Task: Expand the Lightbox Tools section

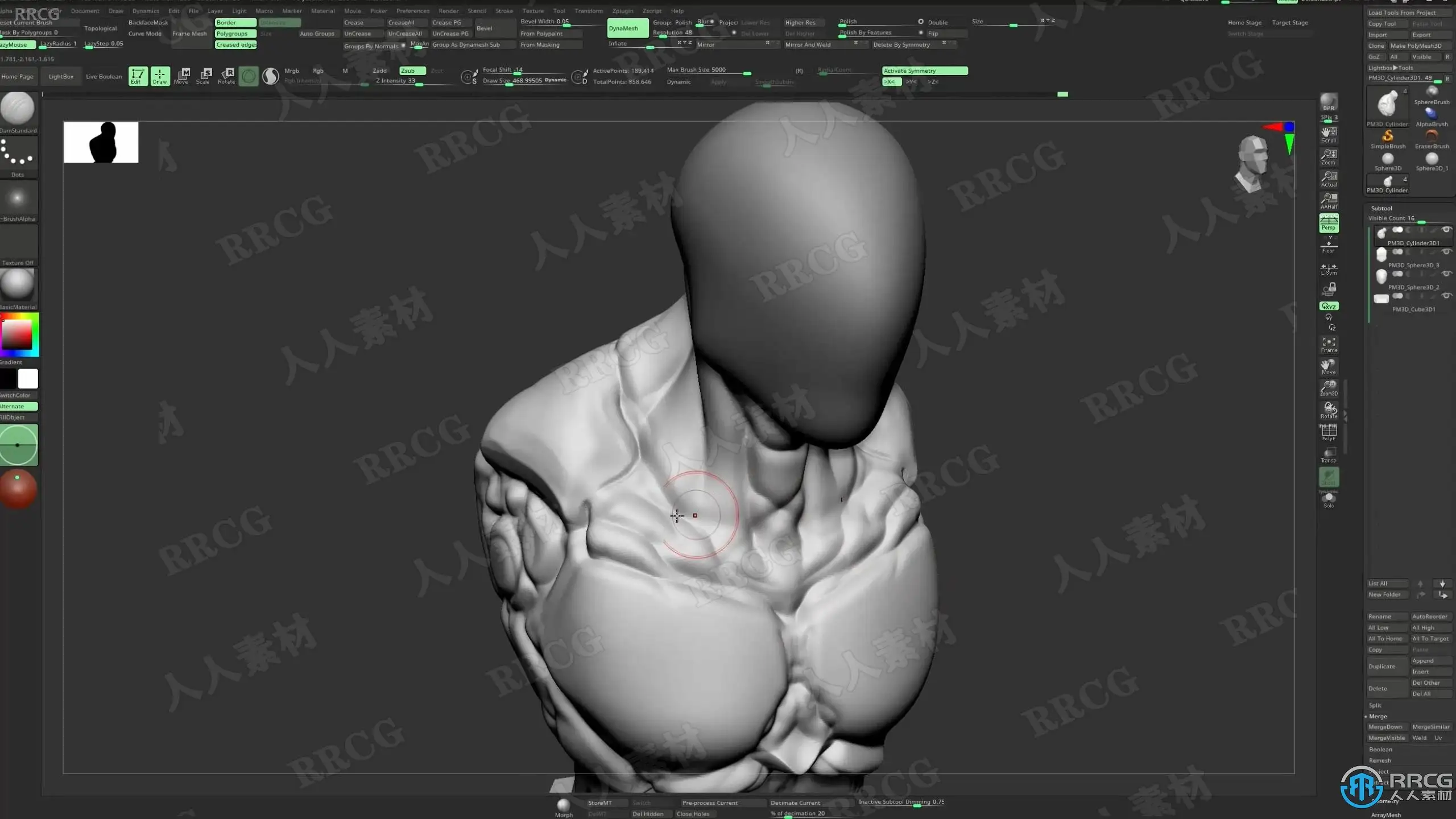Action: (1390, 68)
